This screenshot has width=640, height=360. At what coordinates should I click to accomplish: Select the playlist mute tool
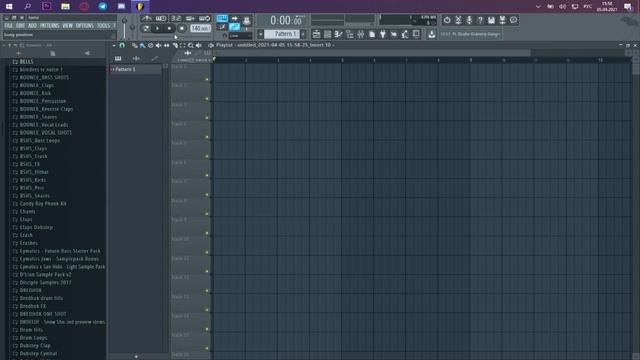pos(158,45)
